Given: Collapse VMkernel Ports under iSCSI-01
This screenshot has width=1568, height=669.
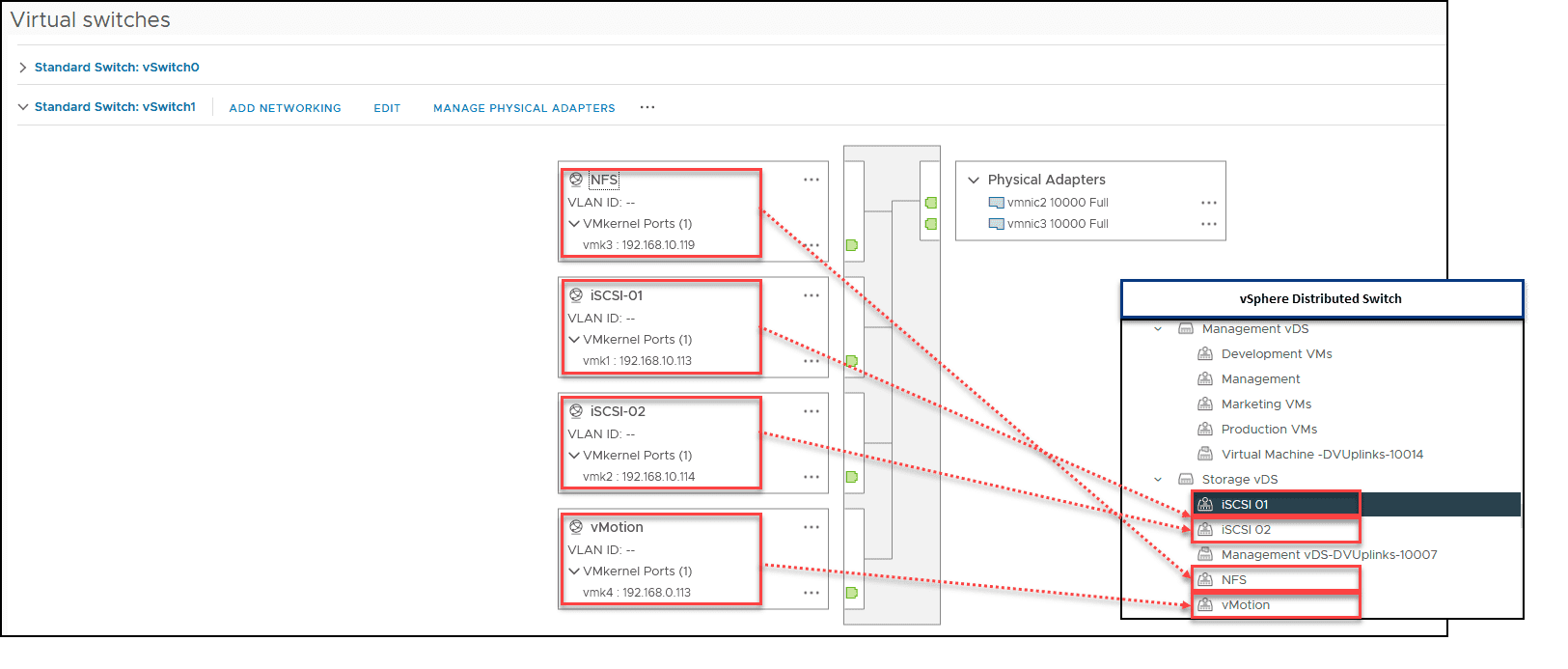Looking at the screenshot, I should click(x=574, y=340).
